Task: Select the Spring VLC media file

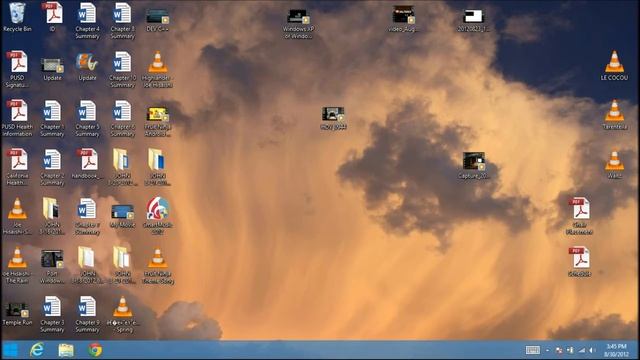Action: 122,314
